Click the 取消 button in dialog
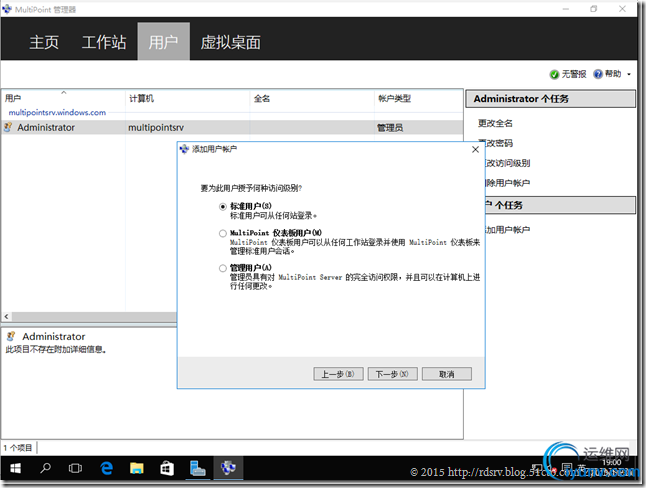The height and width of the screenshot is (488, 646). [447, 374]
